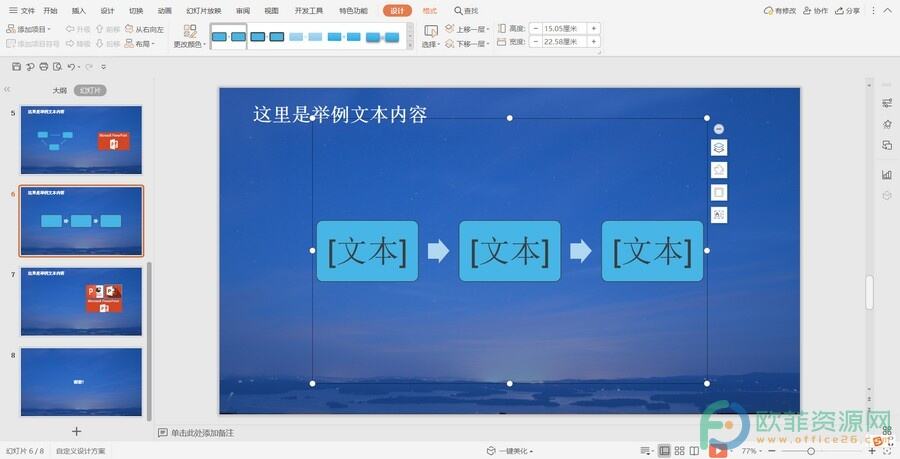The height and width of the screenshot is (459, 900).
Task: Click the print icon in quick access toolbar
Action: pyautogui.click(x=44, y=67)
